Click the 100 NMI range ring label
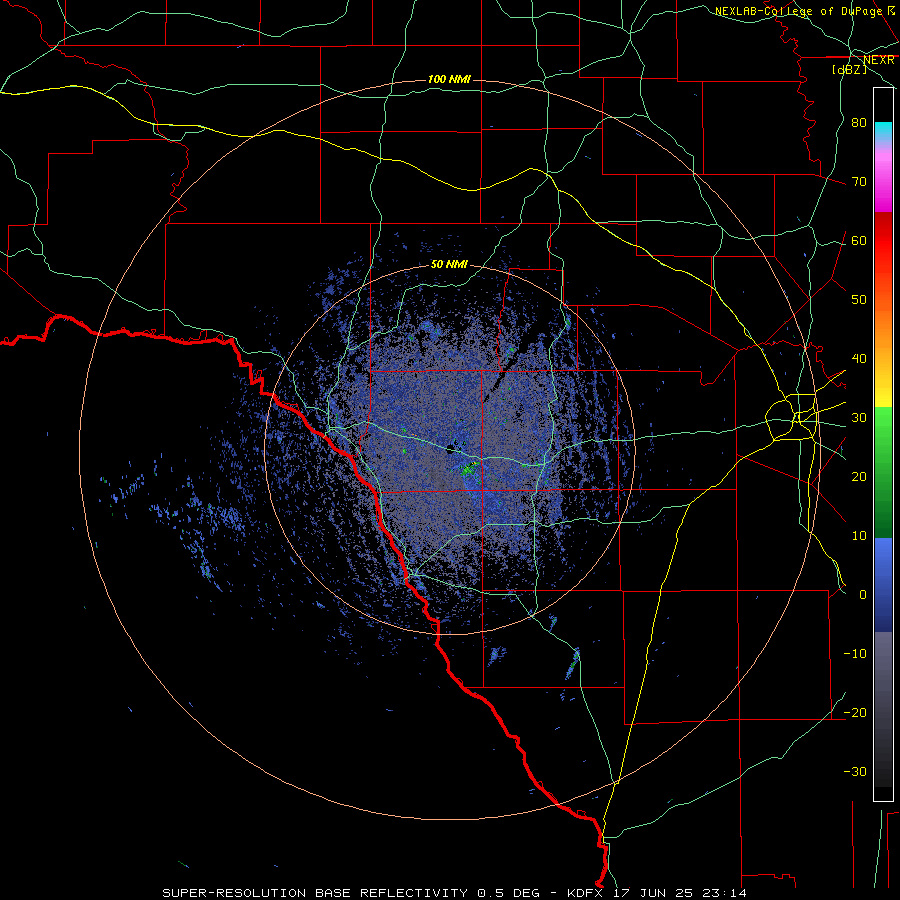Screen dimensions: 900x900 [x=449, y=79]
